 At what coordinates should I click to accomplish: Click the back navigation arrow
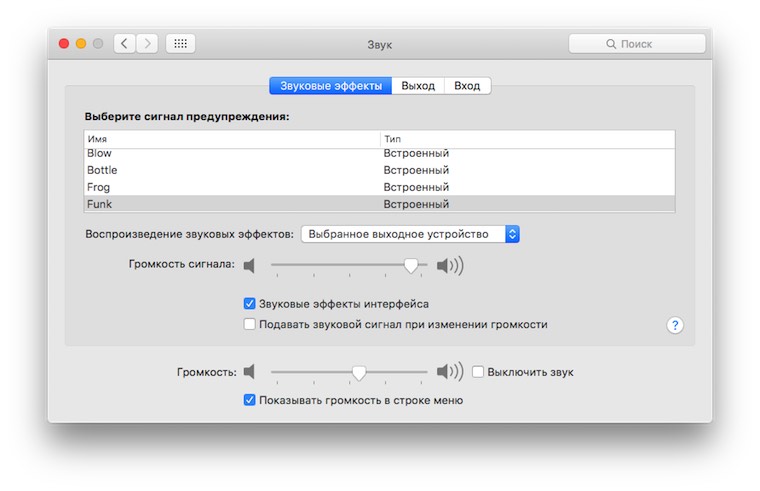tap(125, 44)
